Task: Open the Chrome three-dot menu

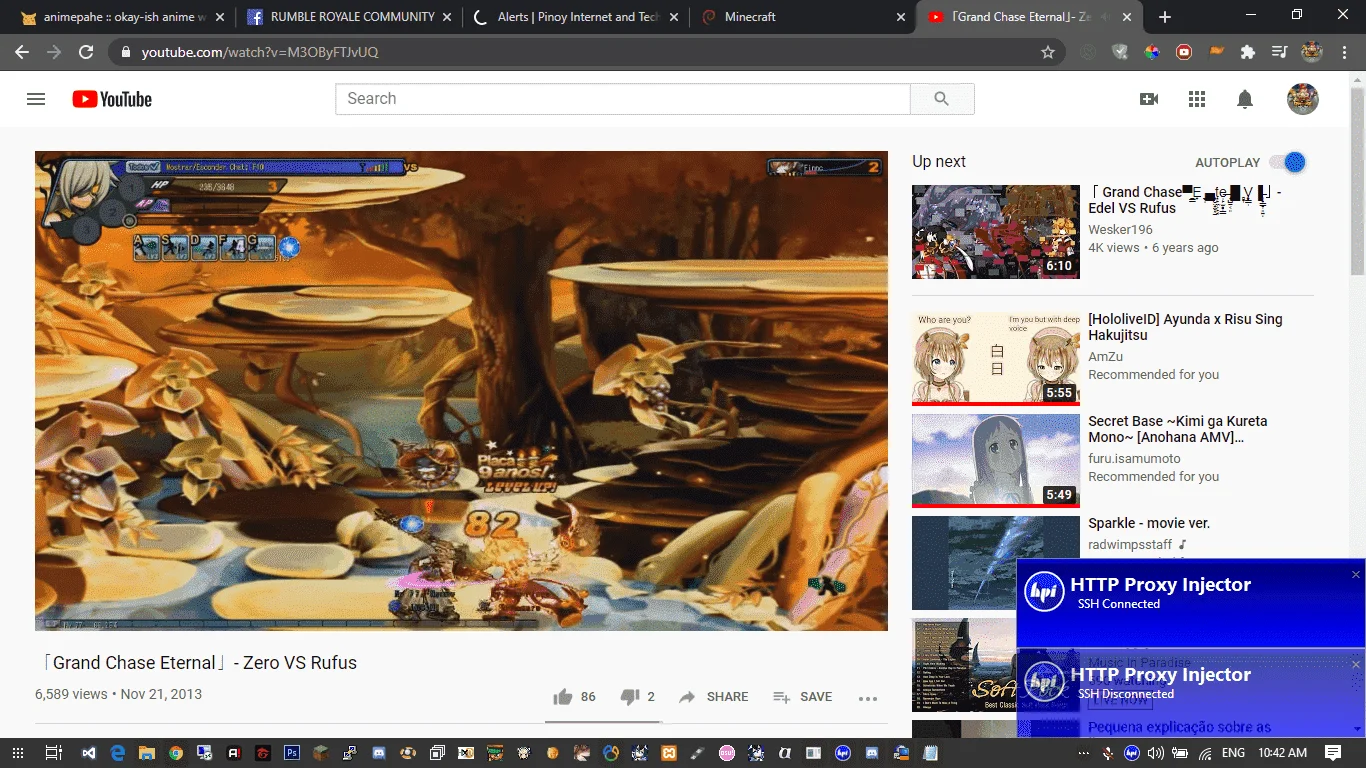Action: tap(1344, 52)
